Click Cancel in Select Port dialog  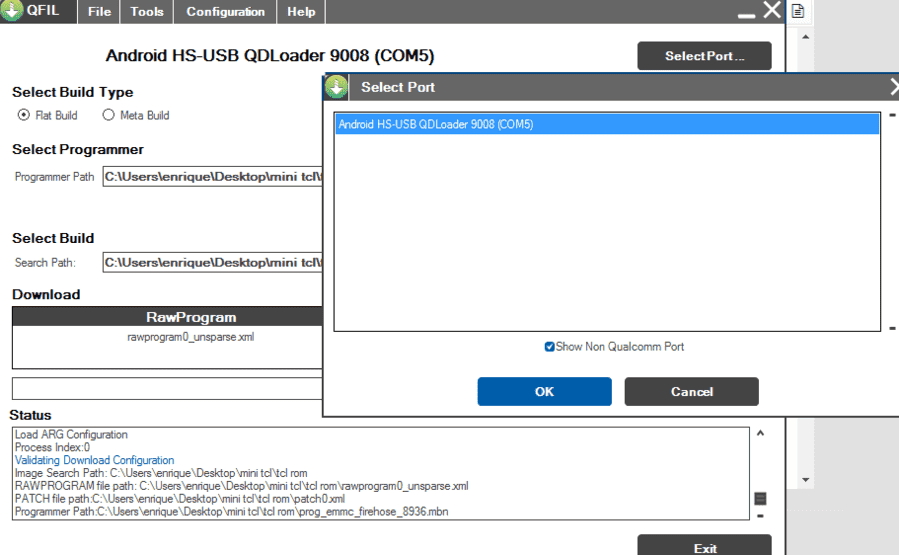[691, 392]
